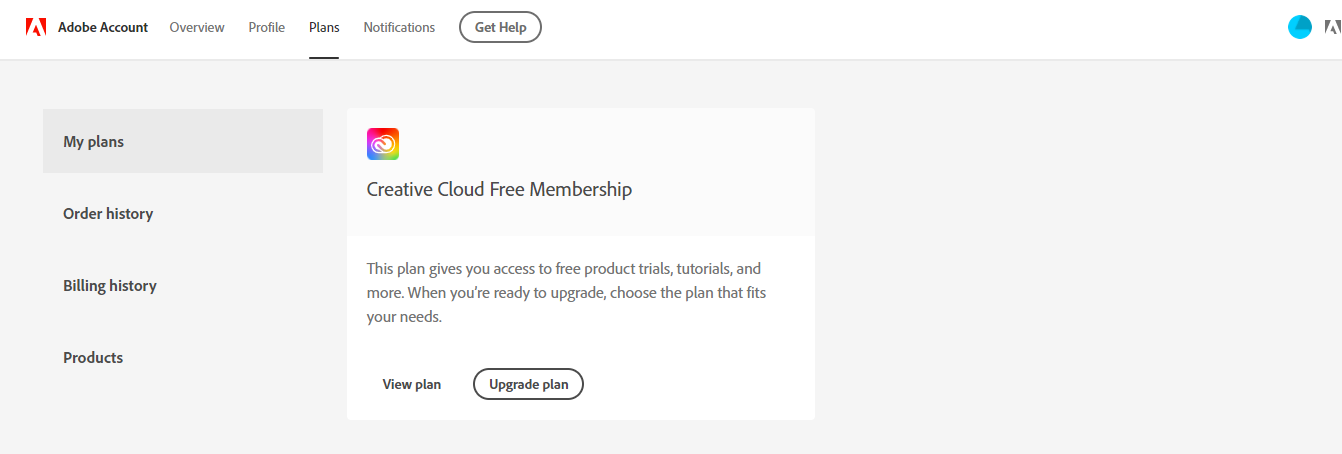The image size is (1342, 454).
Task: Click the Creative Cloud rainbow app icon
Action: pyautogui.click(x=383, y=144)
